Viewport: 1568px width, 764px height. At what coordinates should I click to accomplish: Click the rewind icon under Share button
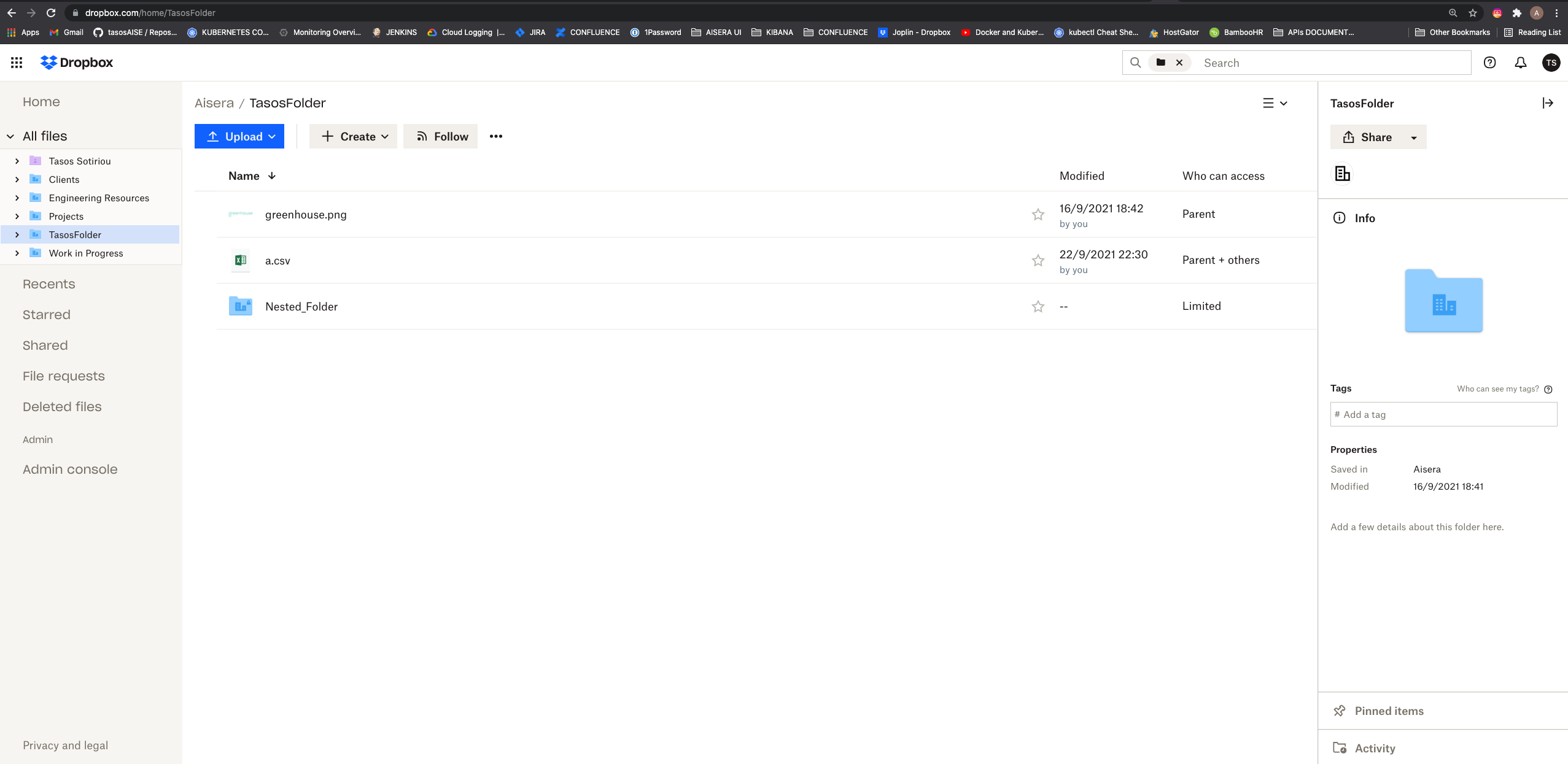(1342, 174)
